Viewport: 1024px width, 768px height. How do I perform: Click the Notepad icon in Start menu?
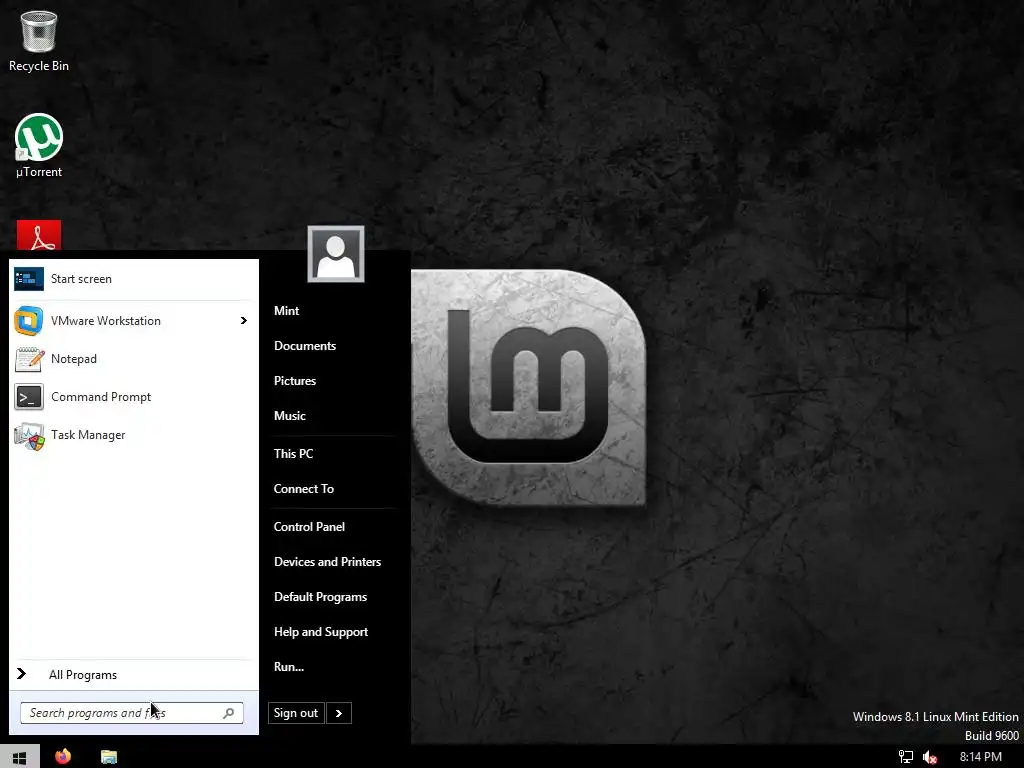pos(29,359)
